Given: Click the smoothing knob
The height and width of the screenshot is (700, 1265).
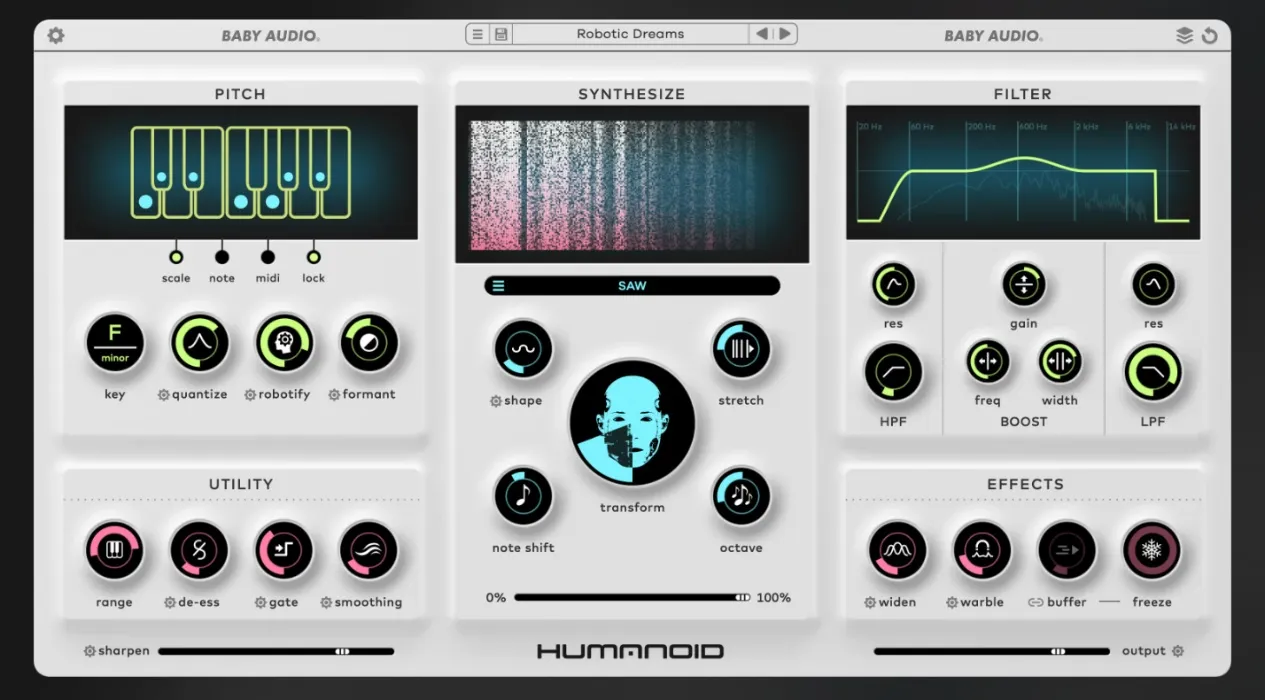Looking at the screenshot, I should click(369, 550).
